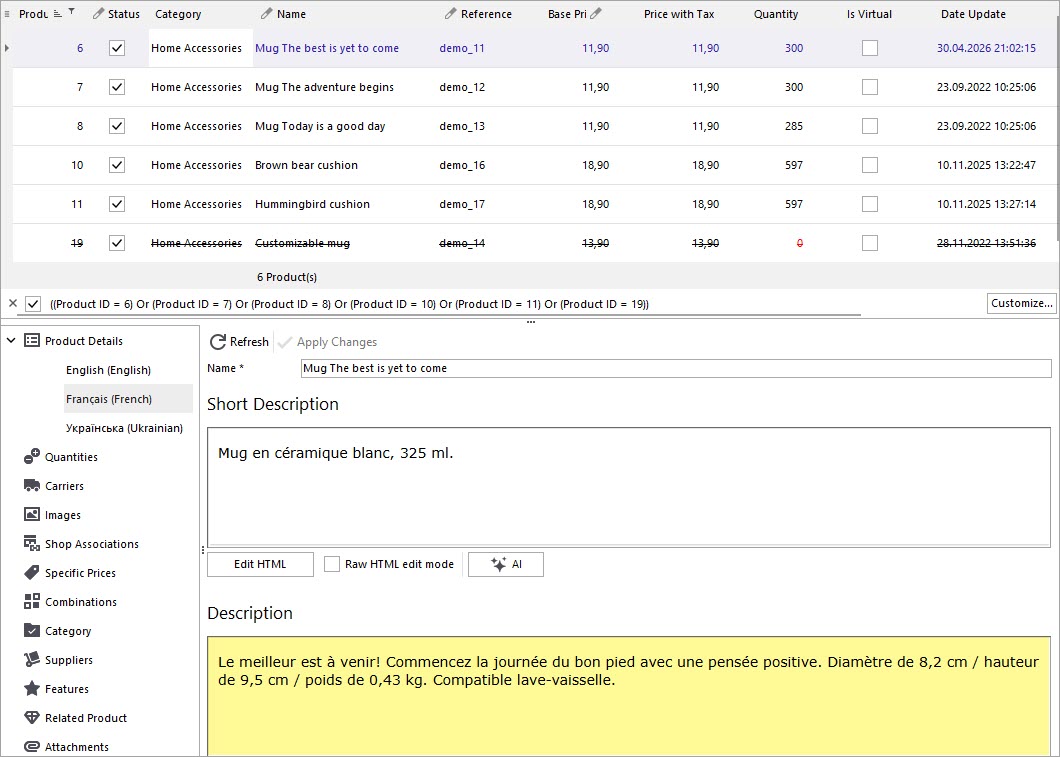Click the Specific Prices tag icon
This screenshot has width=1060, height=757.
(32, 572)
